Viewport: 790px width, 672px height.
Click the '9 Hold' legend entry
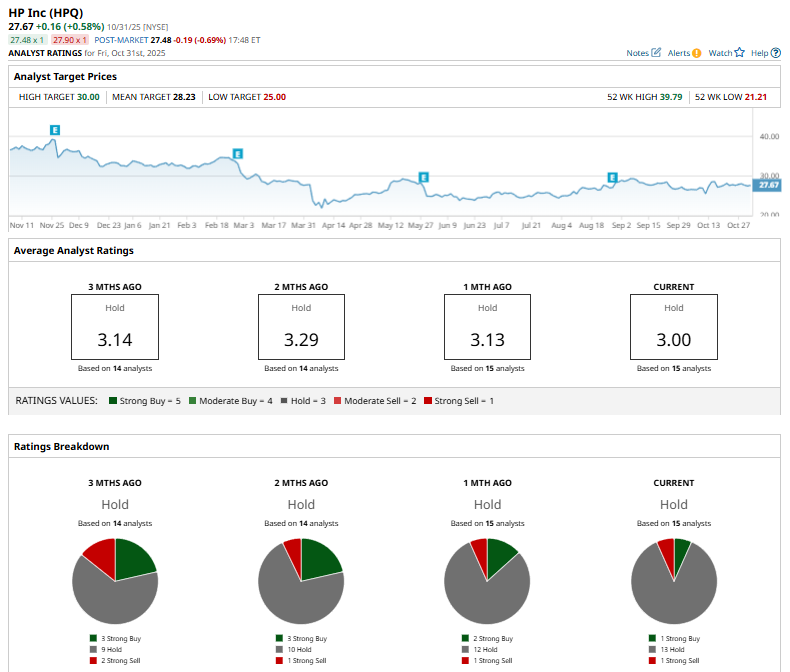(106, 649)
